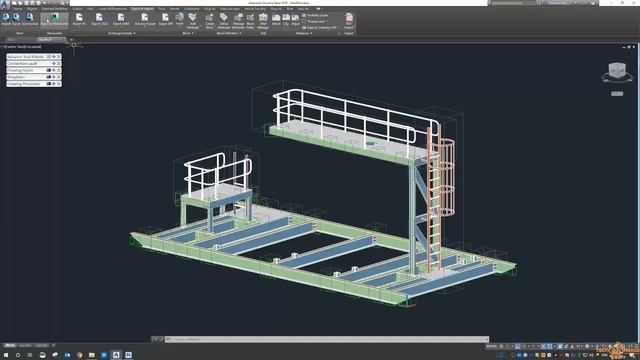Open the Drawing Processes palette
Screen dimensions: 640x360
pyautogui.click(x=24, y=84)
